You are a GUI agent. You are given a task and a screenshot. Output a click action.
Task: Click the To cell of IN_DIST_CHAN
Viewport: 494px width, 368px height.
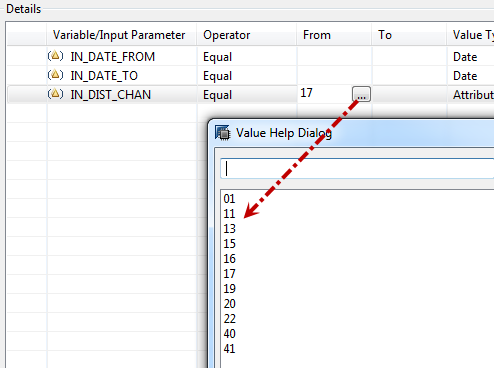point(409,94)
